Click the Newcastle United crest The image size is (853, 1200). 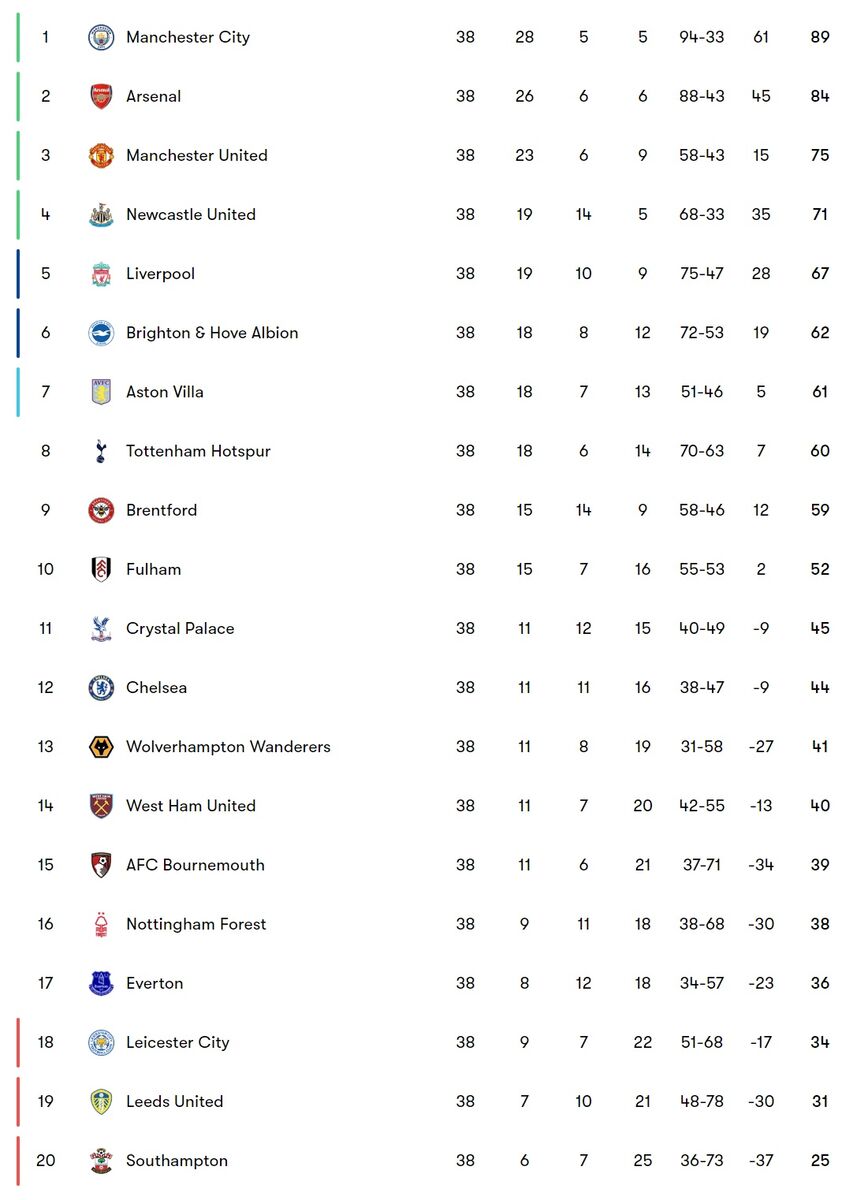pyautogui.click(x=101, y=215)
